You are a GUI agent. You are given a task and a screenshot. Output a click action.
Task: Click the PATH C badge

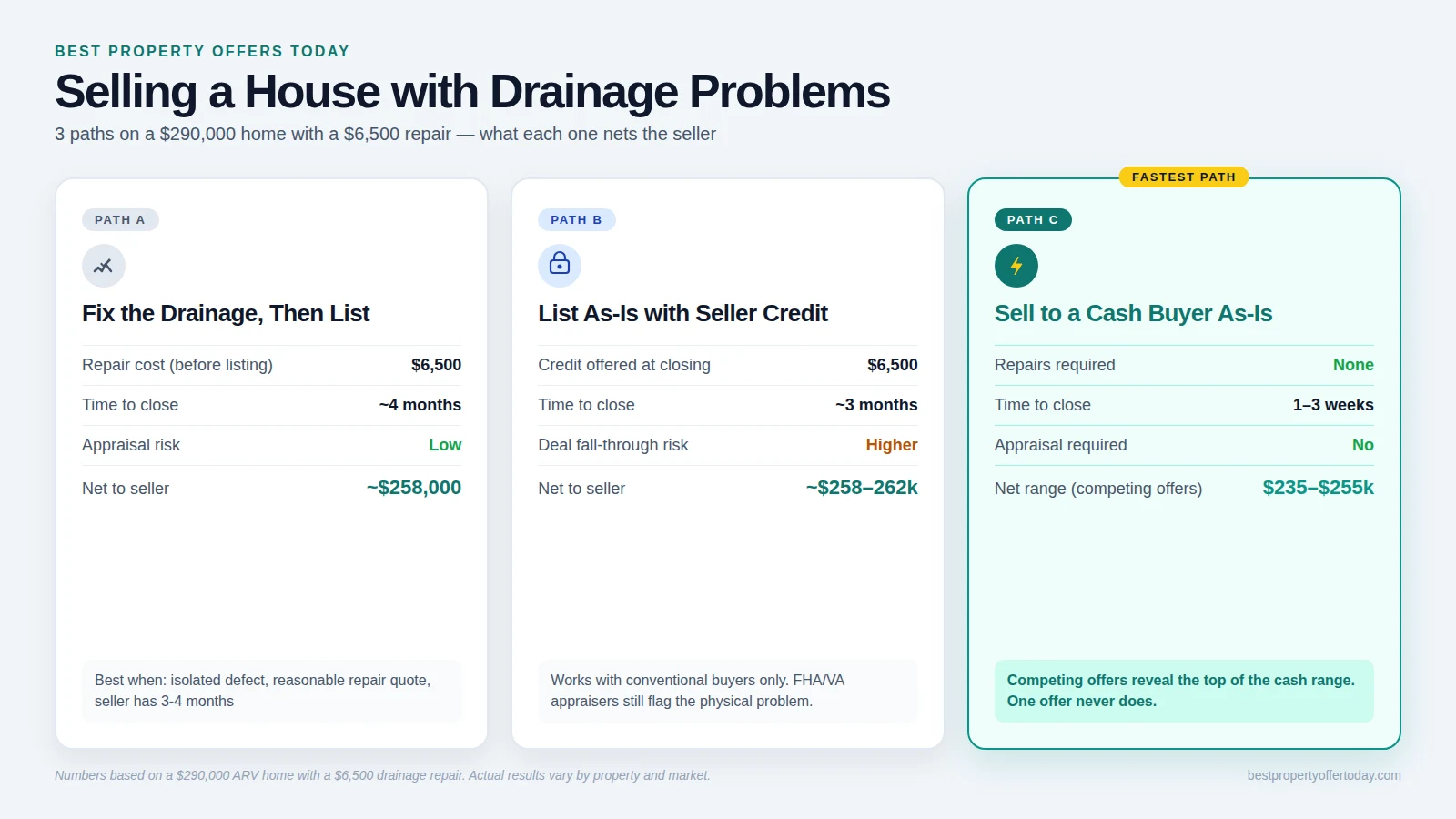1033,219
